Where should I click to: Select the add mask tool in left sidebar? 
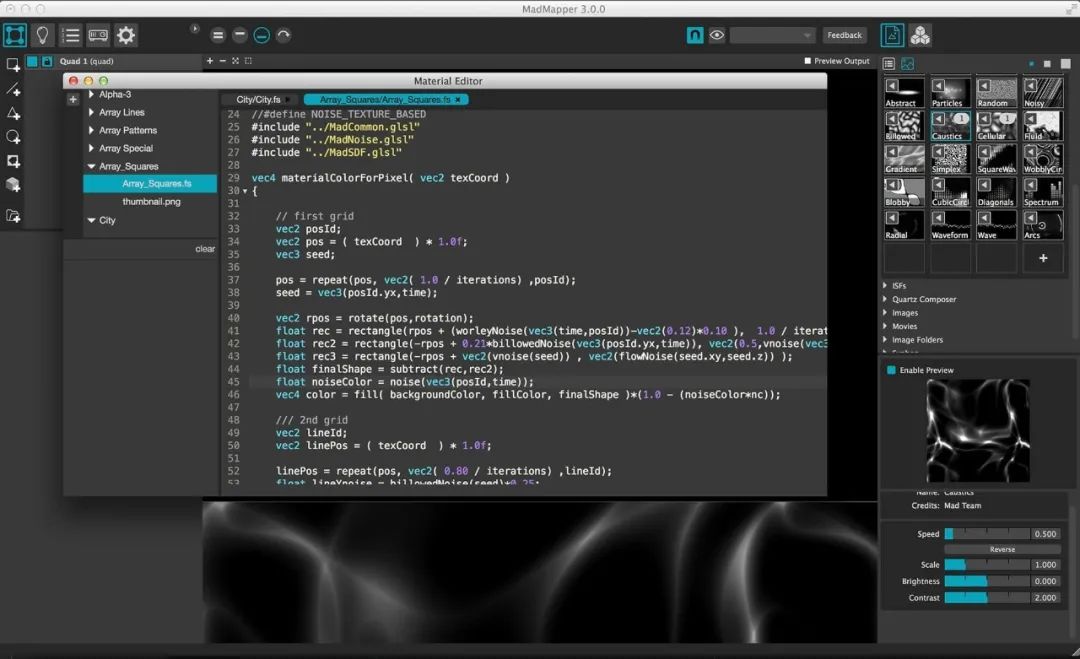pos(13,162)
